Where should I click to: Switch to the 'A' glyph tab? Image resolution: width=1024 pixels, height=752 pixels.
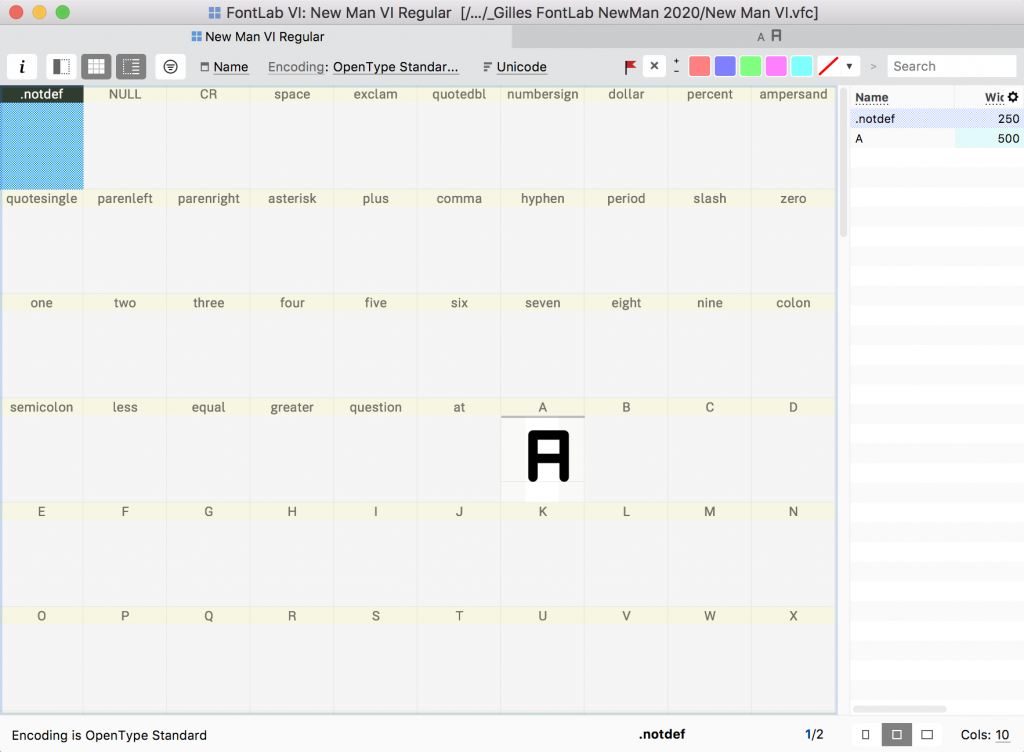[x=768, y=36]
